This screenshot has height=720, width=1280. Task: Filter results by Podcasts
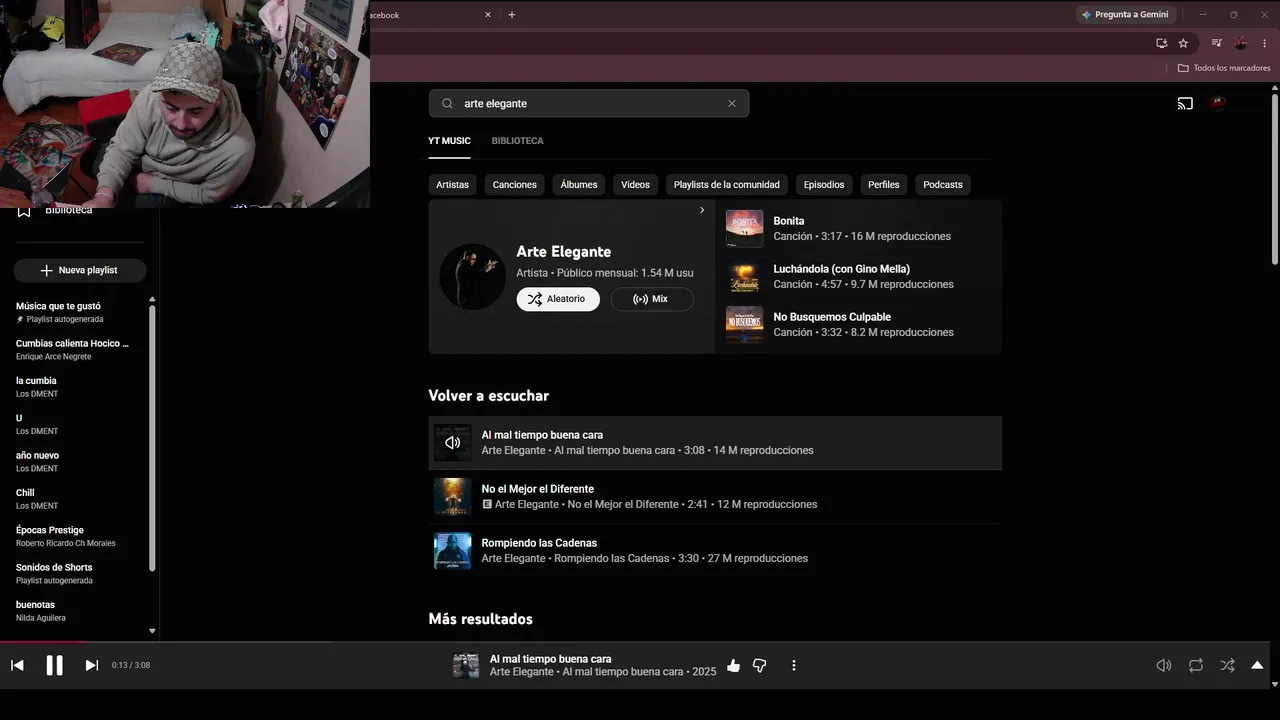click(x=943, y=185)
